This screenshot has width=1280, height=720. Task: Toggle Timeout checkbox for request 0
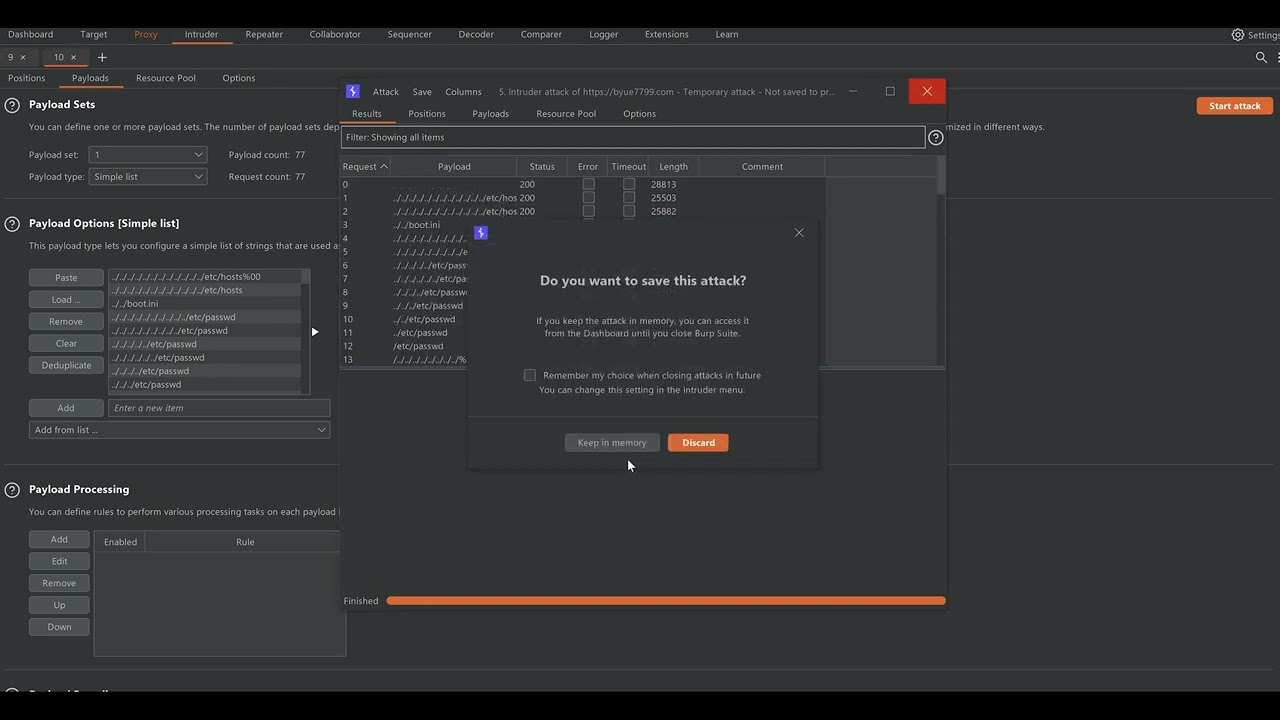[629, 184]
